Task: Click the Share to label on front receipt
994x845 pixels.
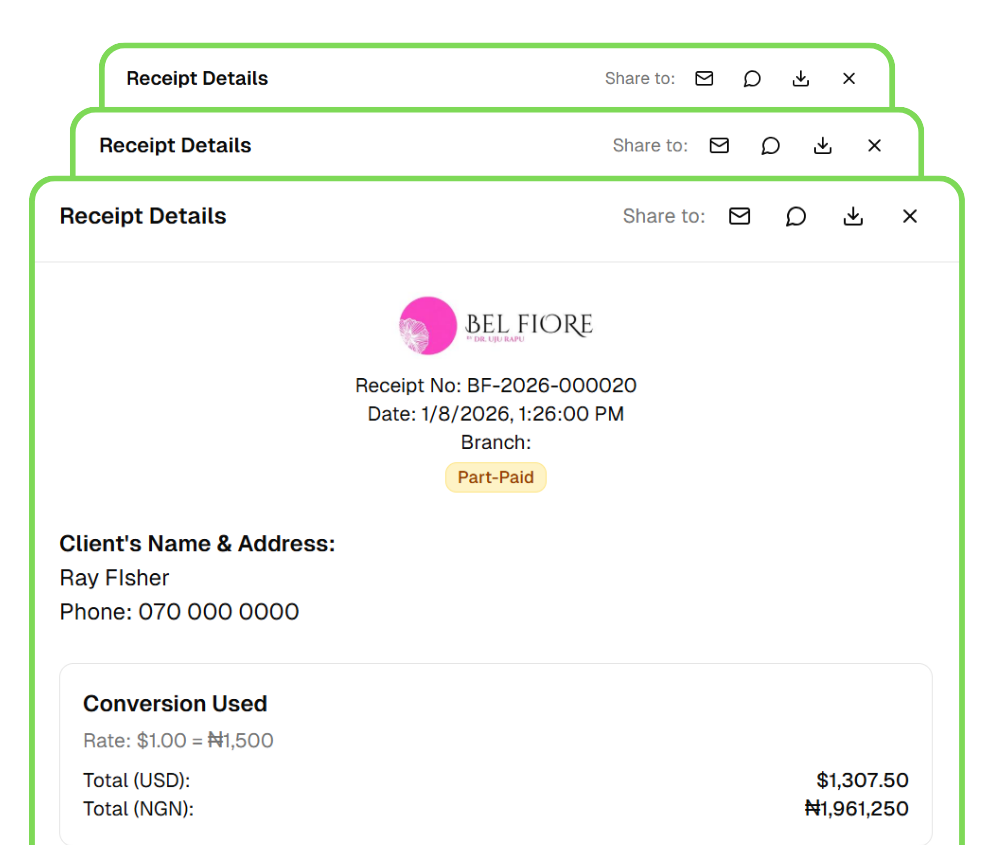Action: (x=663, y=216)
